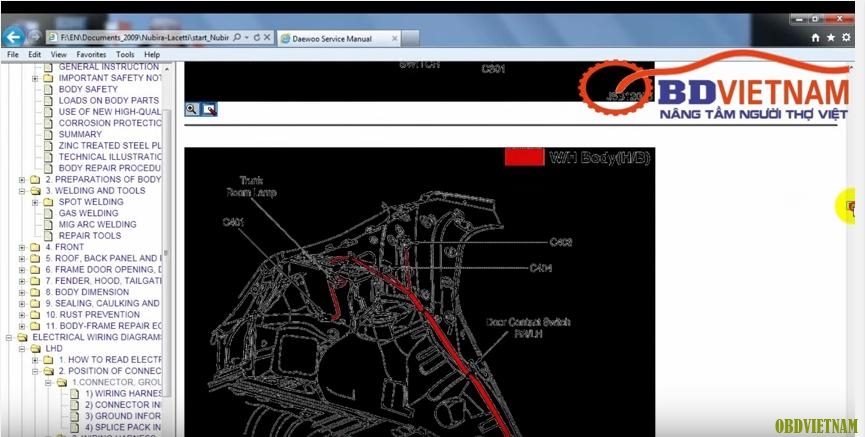Expand 1. HOW TO READ ELECTR node

click(x=35, y=360)
